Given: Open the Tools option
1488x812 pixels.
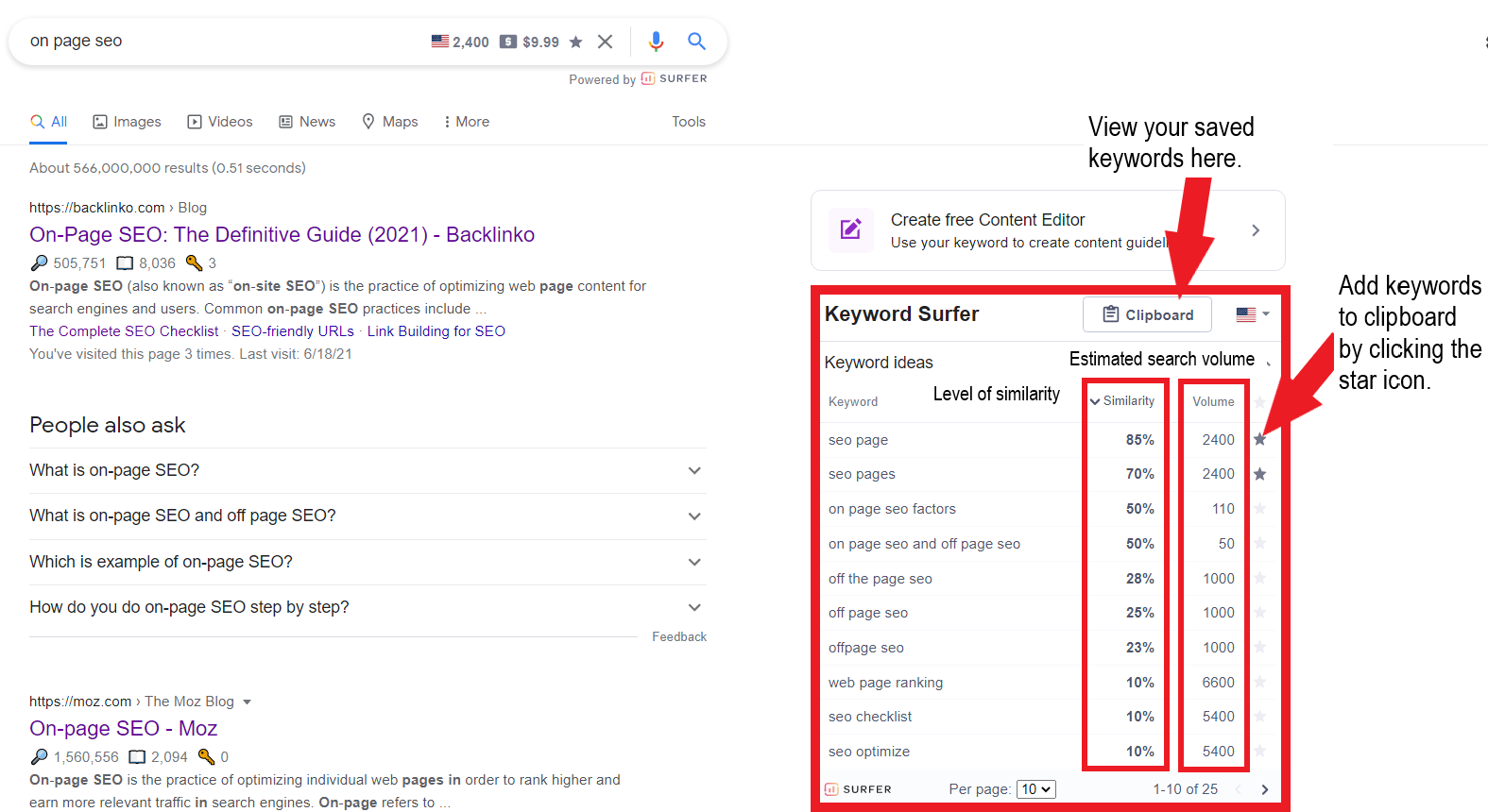Looking at the screenshot, I should pyautogui.click(x=689, y=122).
